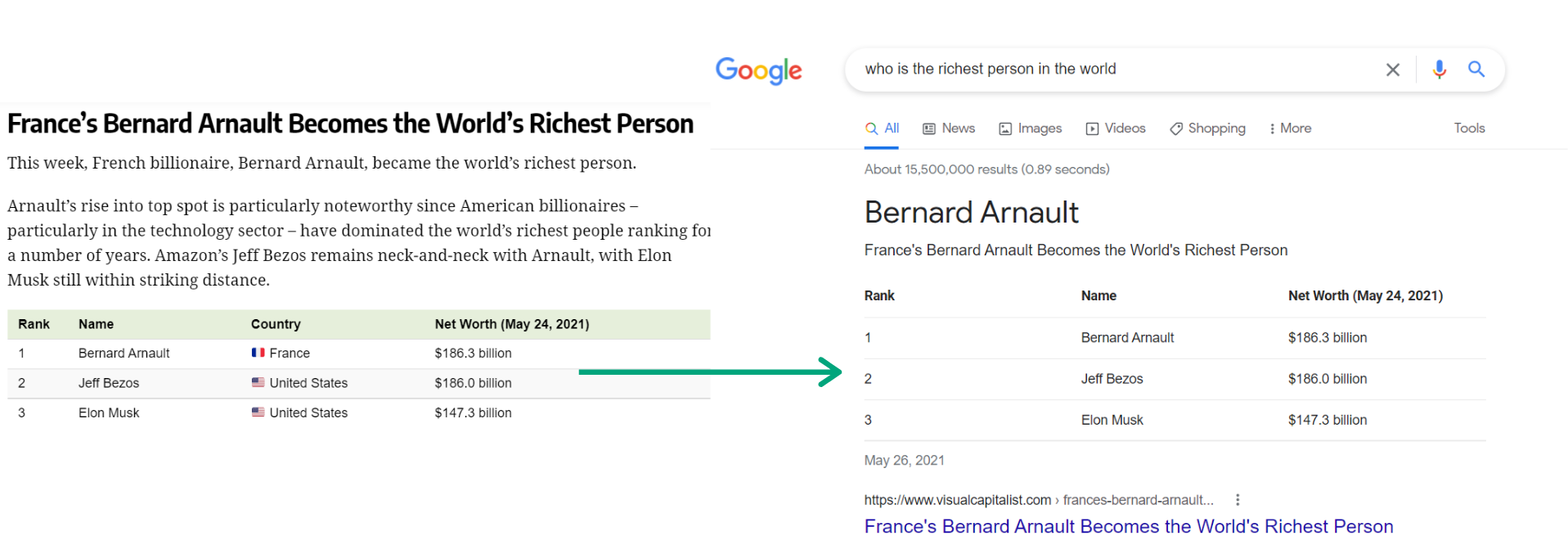This screenshot has height=554, width=1568.
Task: Open the Videos tab
Action: [1116, 128]
